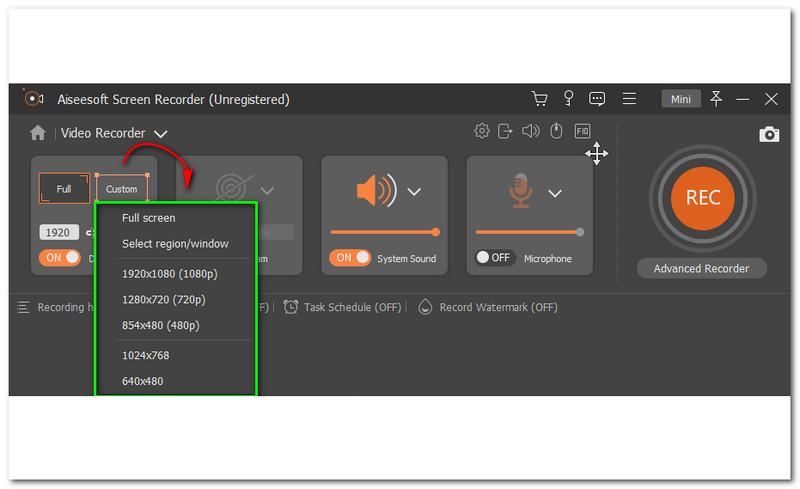800x489 pixels.
Task: Click the webcam icon
Action: [234, 187]
